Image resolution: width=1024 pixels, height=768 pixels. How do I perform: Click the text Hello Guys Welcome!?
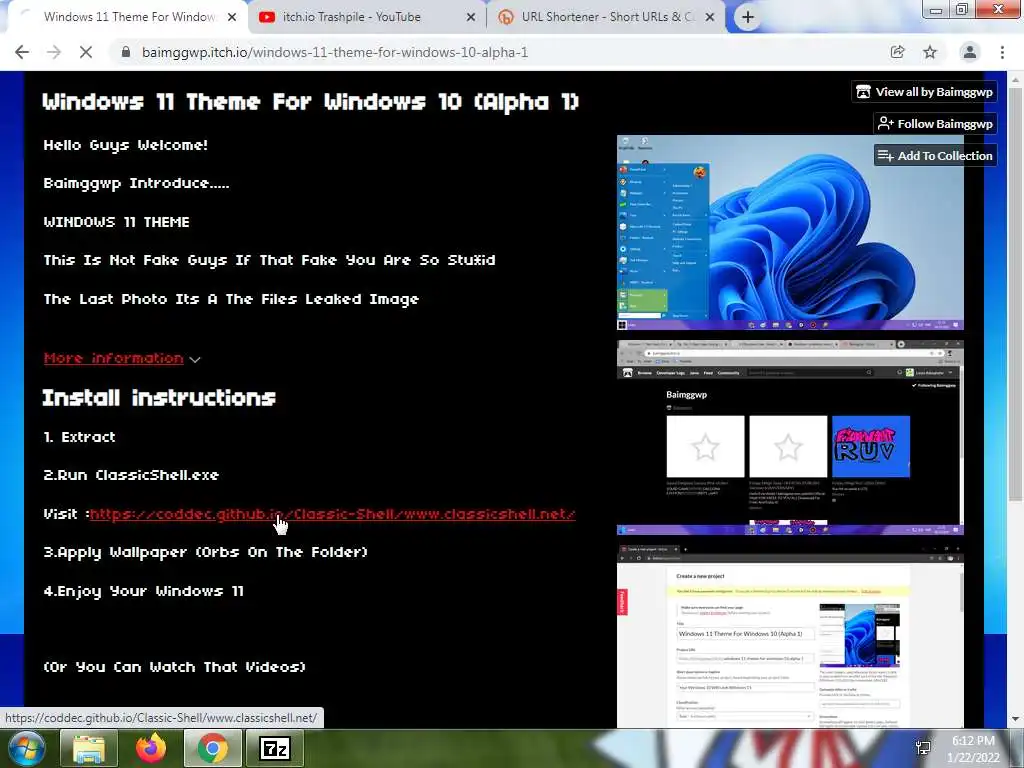(126, 146)
